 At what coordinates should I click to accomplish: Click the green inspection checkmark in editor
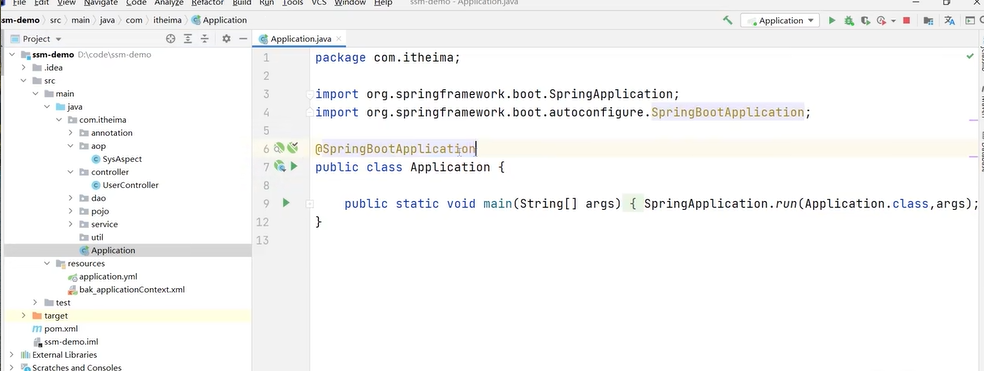[970, 56]
